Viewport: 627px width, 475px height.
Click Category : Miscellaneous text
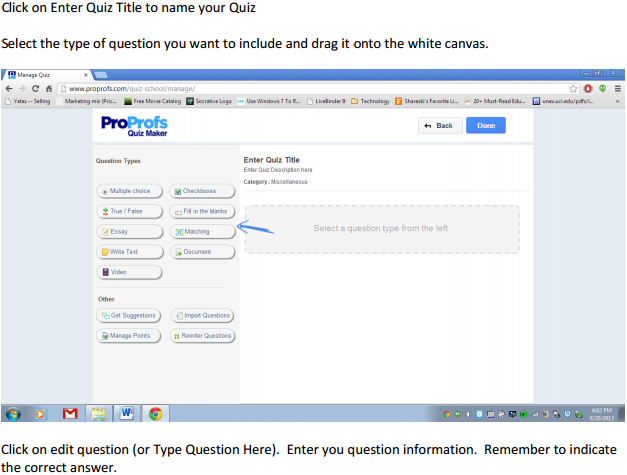coord(276,182)
